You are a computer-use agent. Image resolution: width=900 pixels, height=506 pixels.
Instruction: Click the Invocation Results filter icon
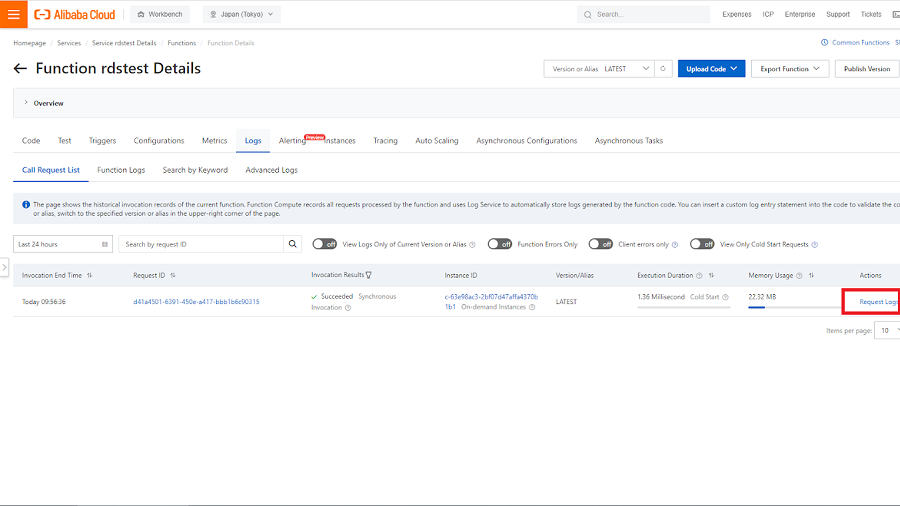point(368,275)
